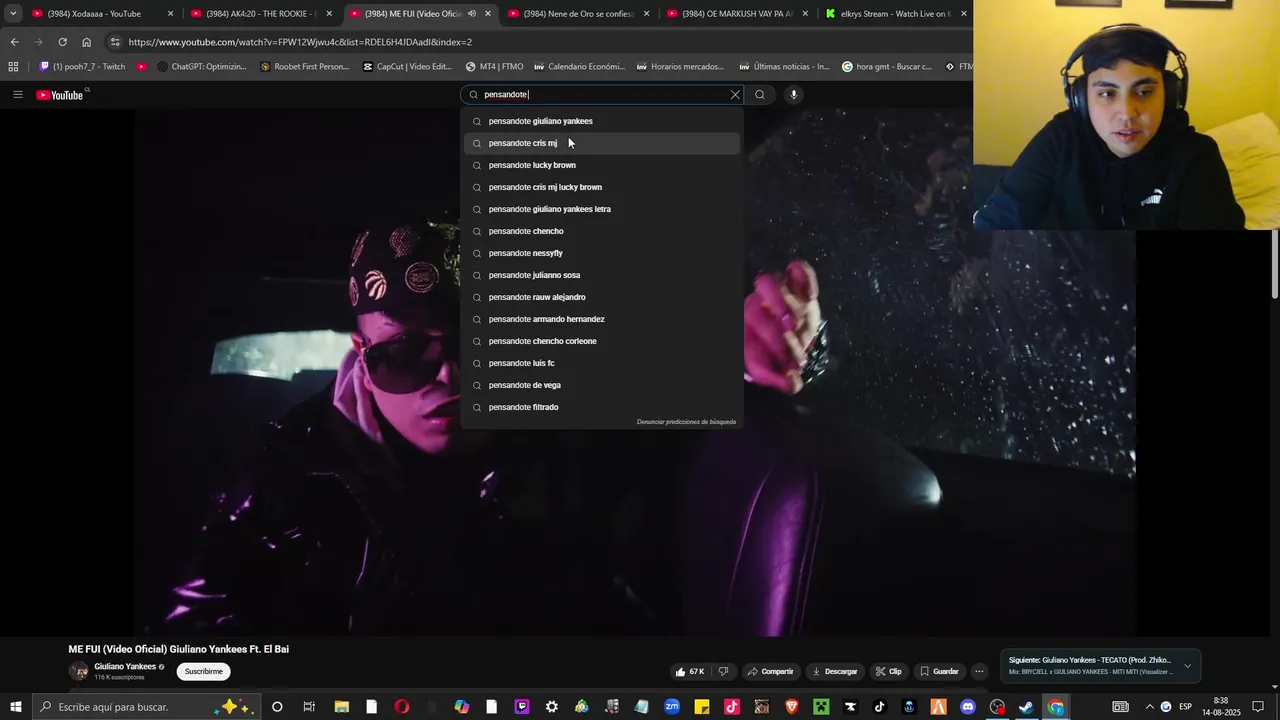Open Task View on the taskbar
This screenshot has width=1280, height=720.
point(309,707)
